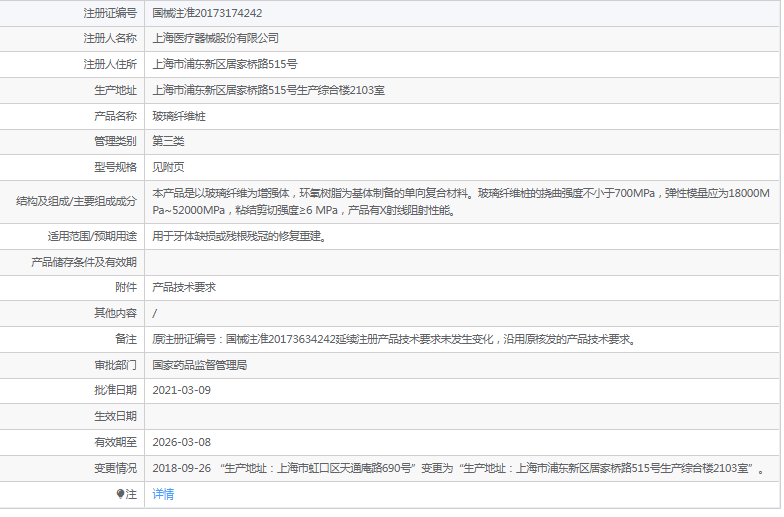The height and width of the screenshot is (517, 784).
Task: Select the 见附页 value
Action: click(x=168, y=167)
